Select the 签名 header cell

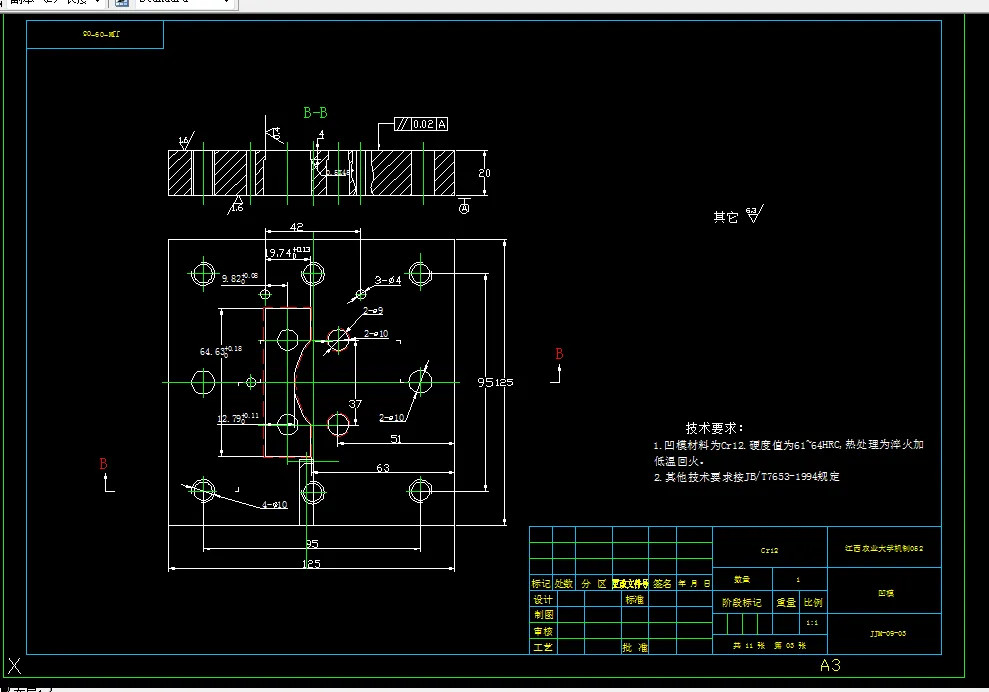(x=662, y=584)
